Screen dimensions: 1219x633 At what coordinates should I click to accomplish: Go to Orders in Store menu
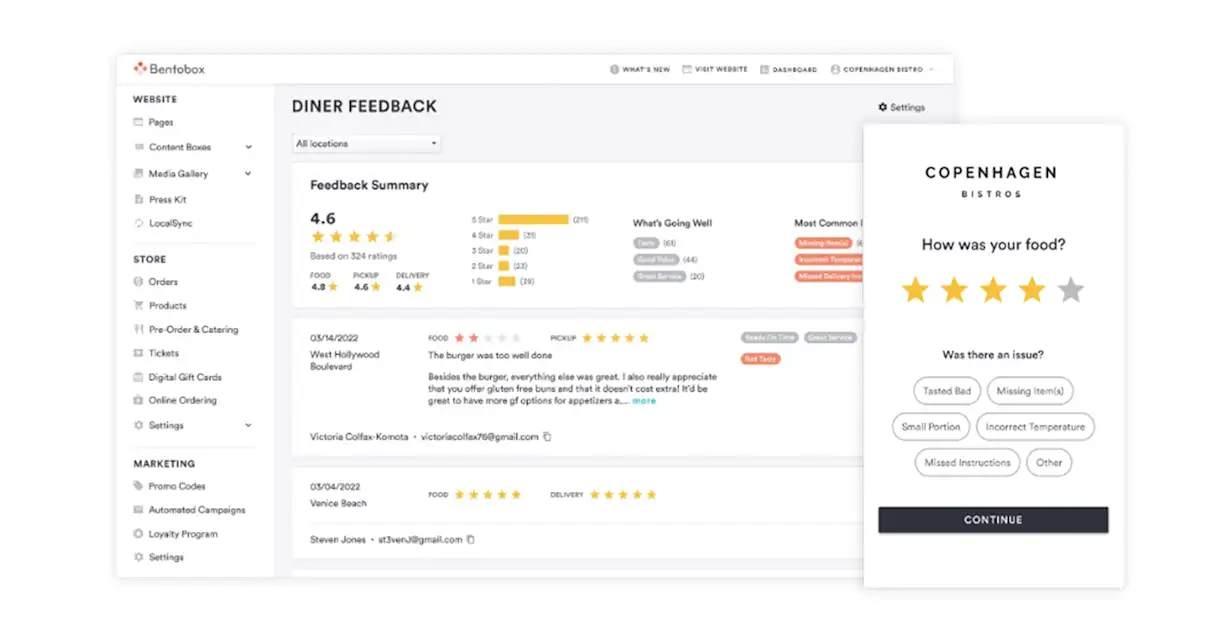162,282
